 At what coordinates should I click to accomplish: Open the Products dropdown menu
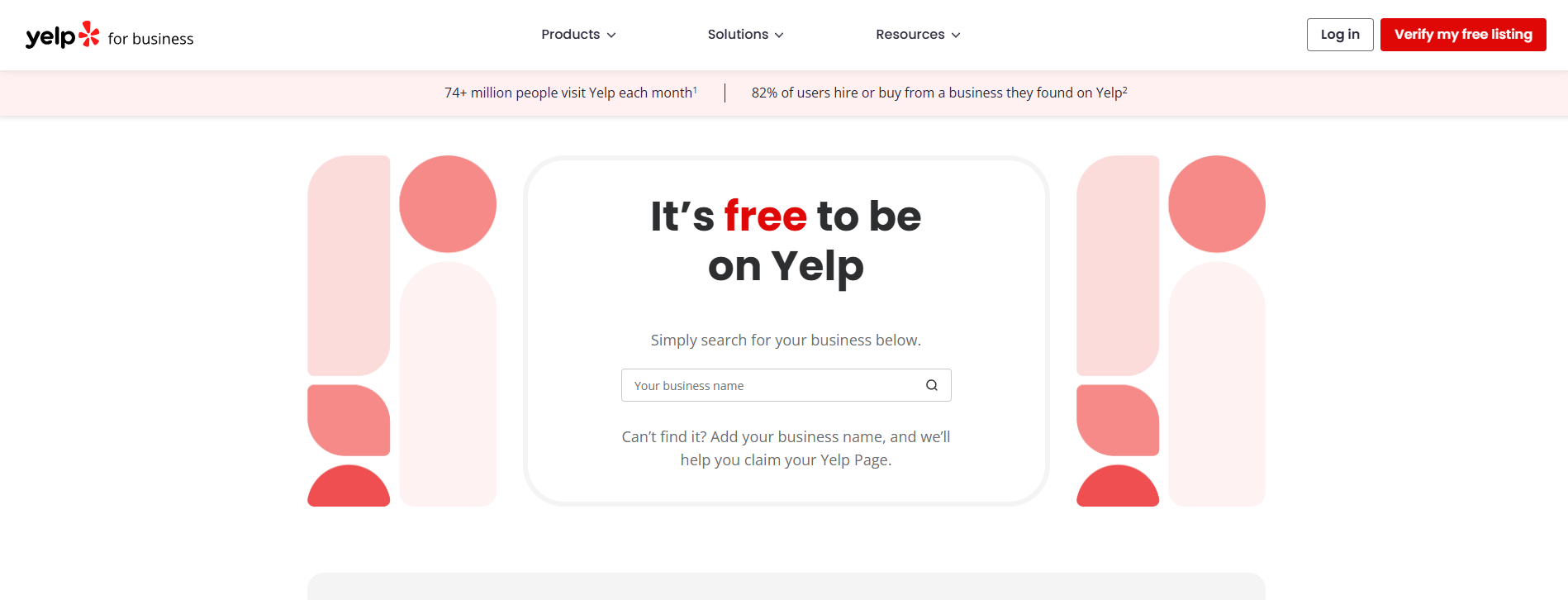[571, 34]
